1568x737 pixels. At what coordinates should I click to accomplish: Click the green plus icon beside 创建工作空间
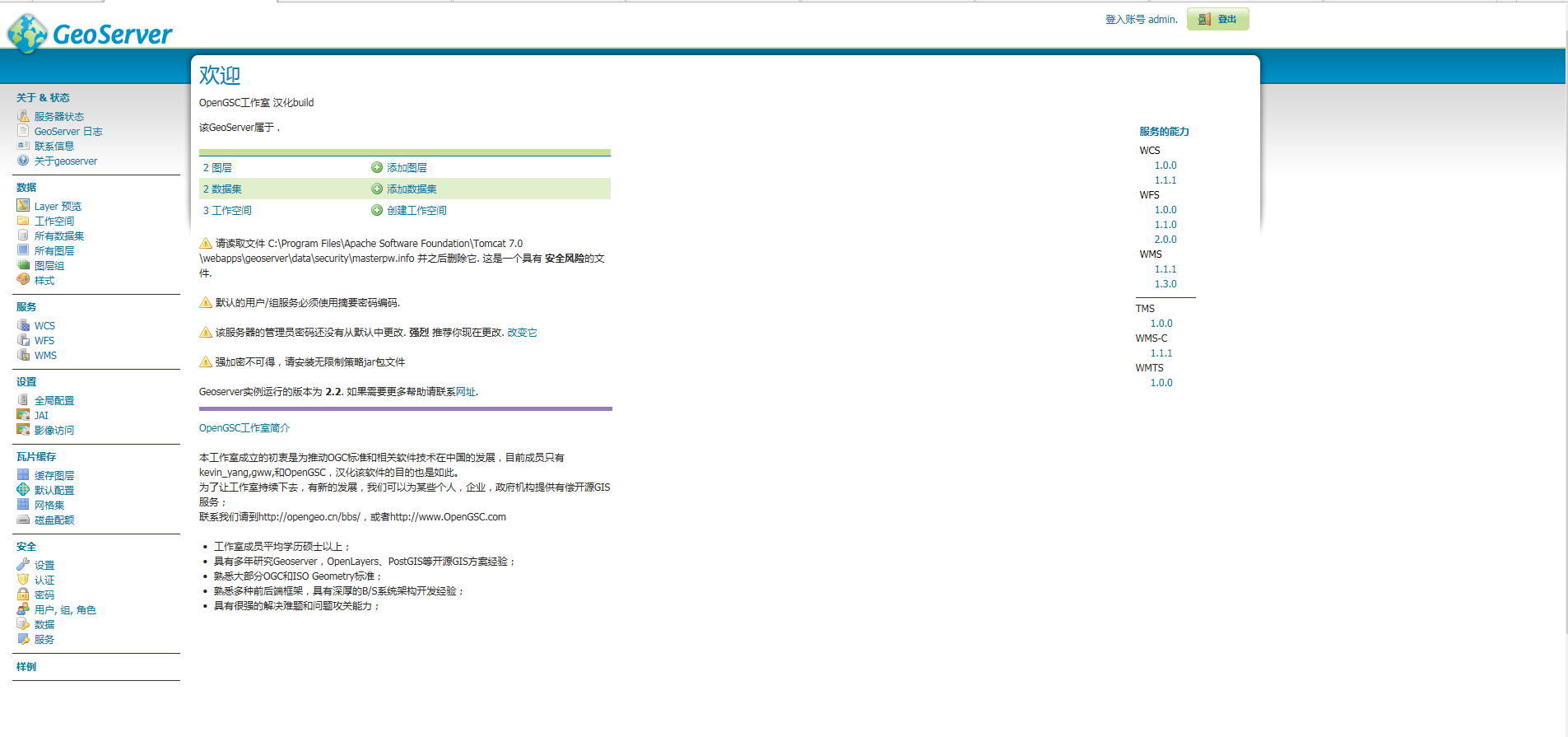click(377, 210)
